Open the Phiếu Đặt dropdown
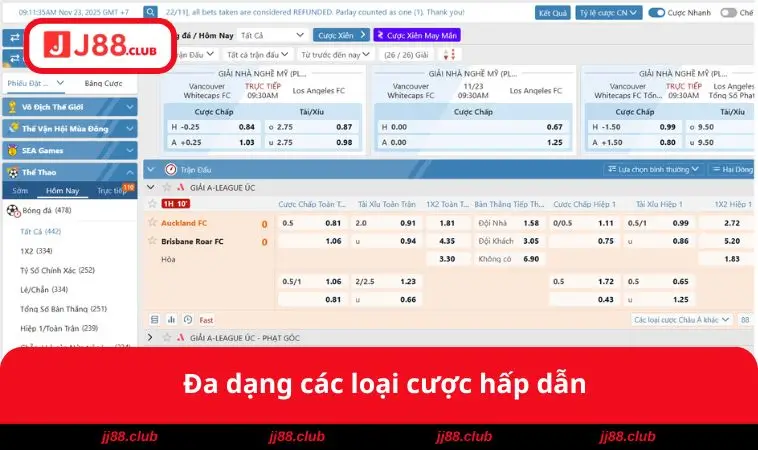The width and height of the screenshot is (758, 450). (35, 83)
